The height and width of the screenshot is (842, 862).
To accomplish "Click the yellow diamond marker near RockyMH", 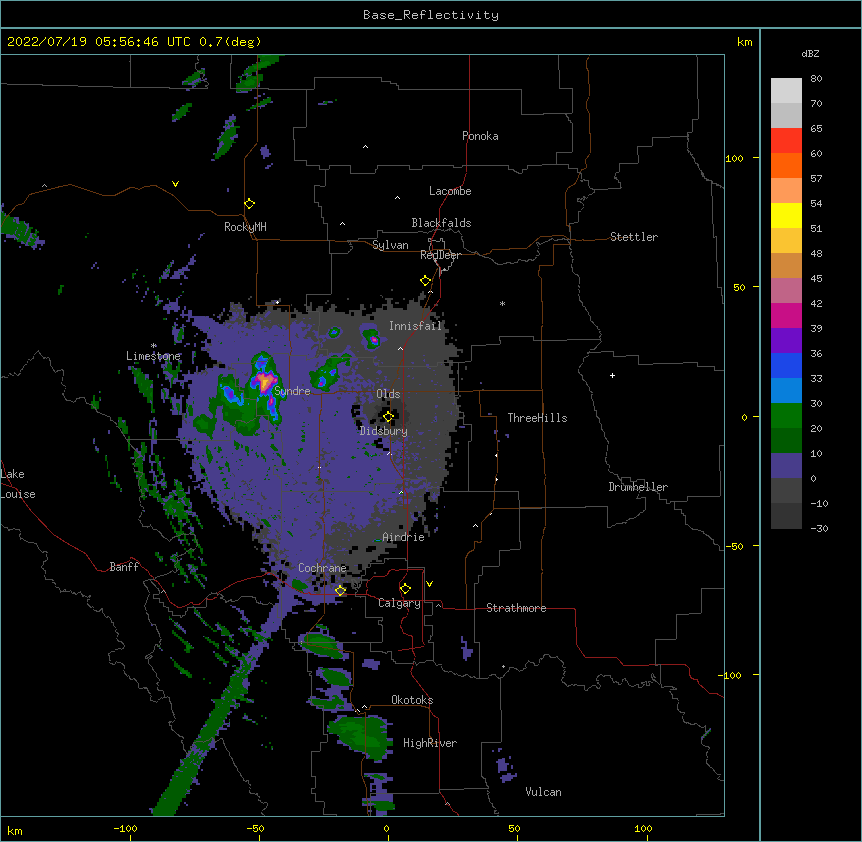I will [x=249, y=204].
